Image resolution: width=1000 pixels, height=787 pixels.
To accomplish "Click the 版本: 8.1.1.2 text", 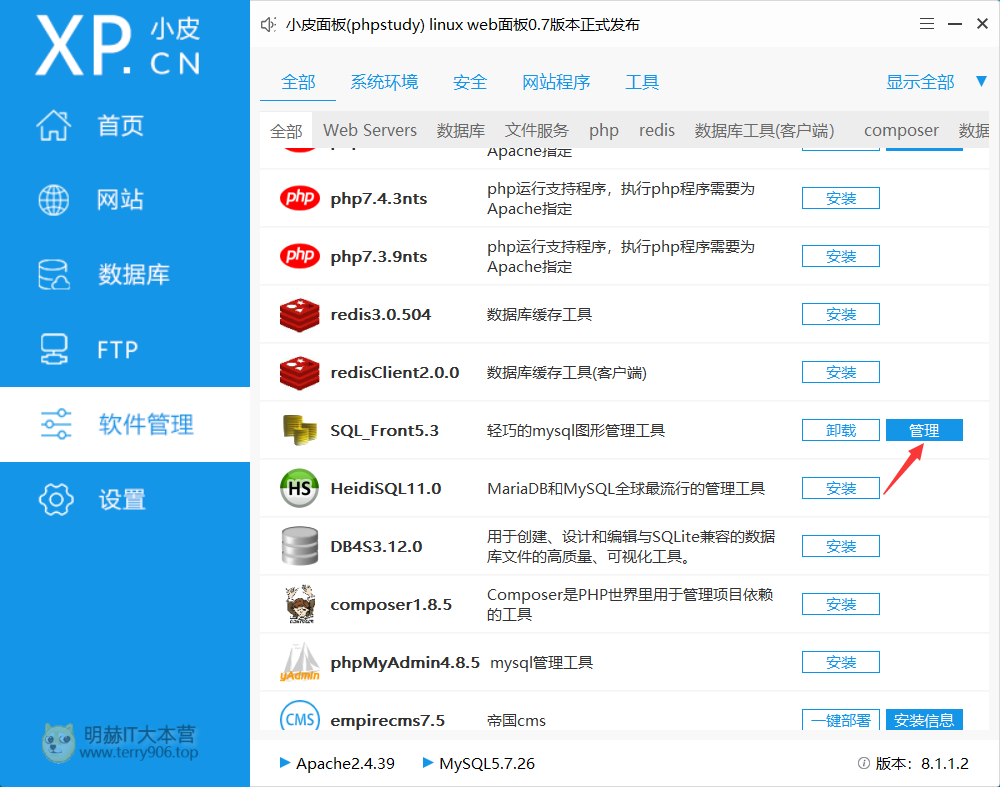I will coord(922,763).
